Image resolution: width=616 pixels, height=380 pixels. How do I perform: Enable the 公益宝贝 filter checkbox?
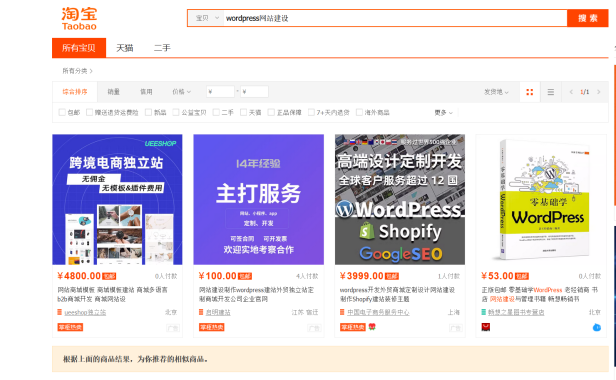point(176,112)
